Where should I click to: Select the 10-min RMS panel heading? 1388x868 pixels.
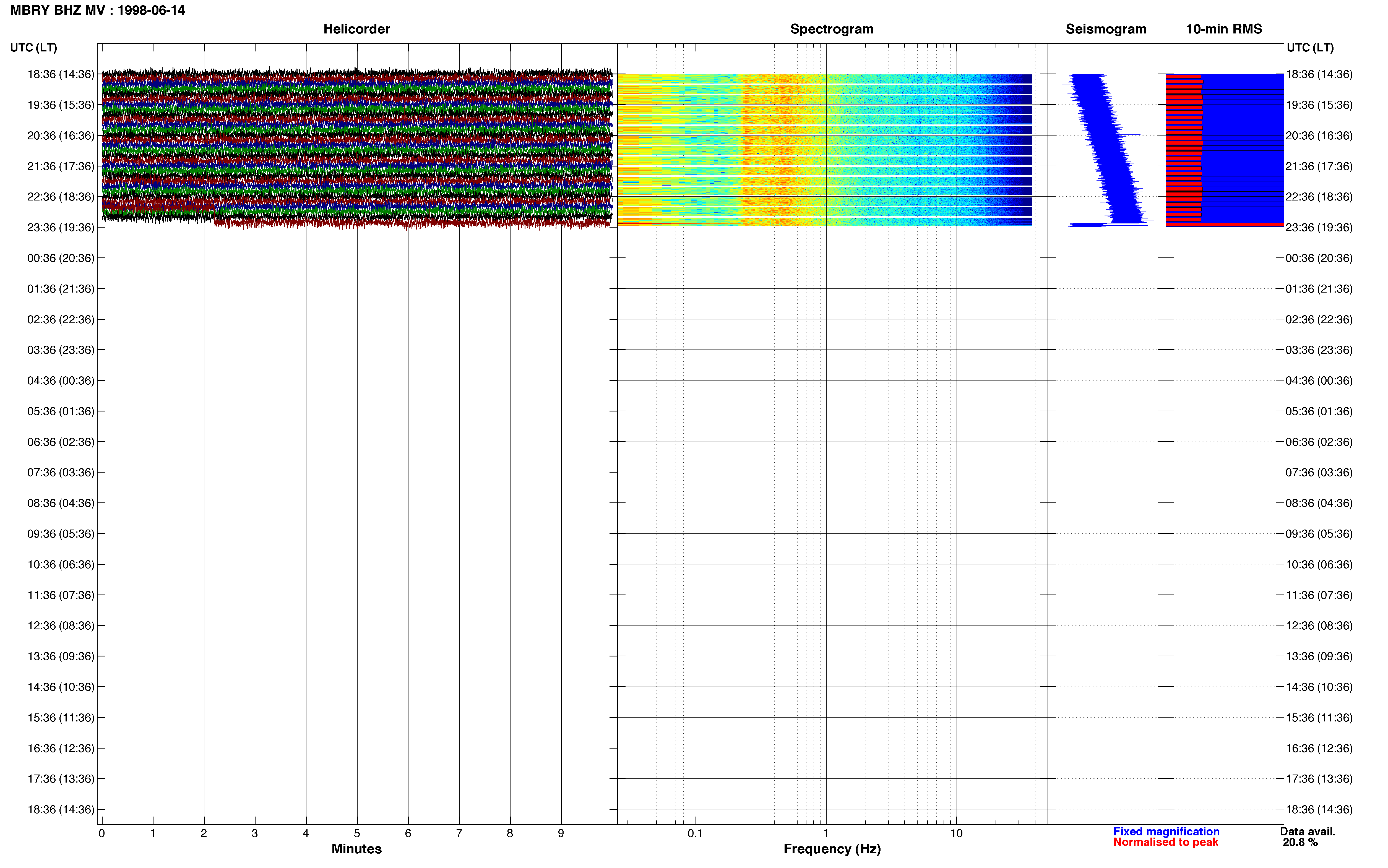tap(1224, 29)
